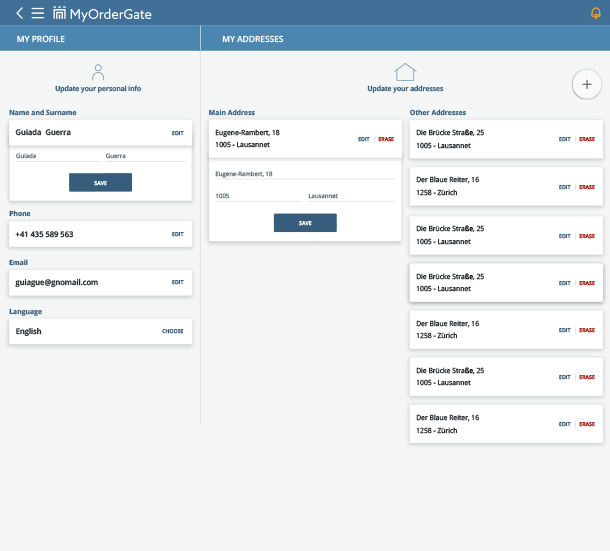The width and height of the screenshot is (610, 551).
Task: Edit the first Die Brücke Straße address
Action: [565, 139]
